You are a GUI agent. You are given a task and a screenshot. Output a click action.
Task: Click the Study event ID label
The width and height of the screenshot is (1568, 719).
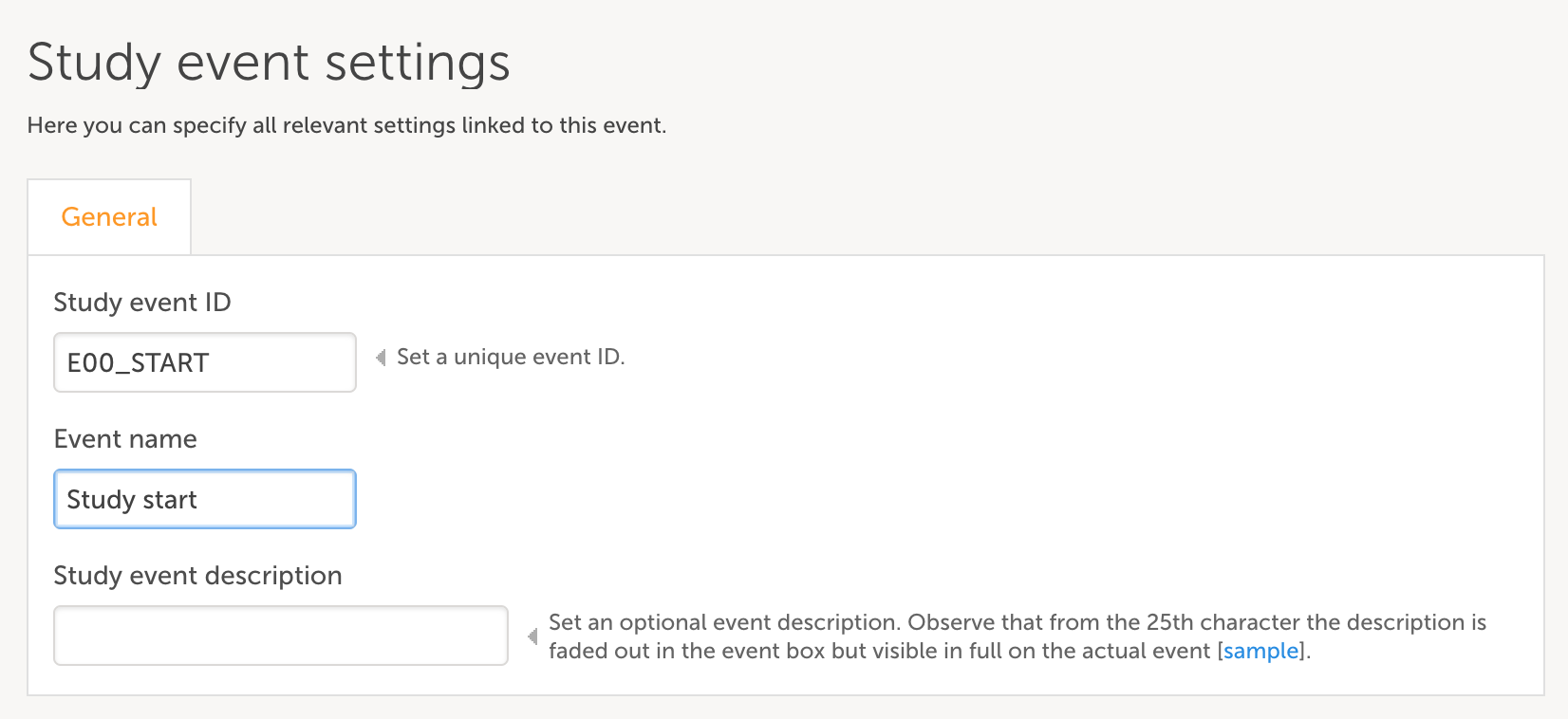click(x=142, y=303)
